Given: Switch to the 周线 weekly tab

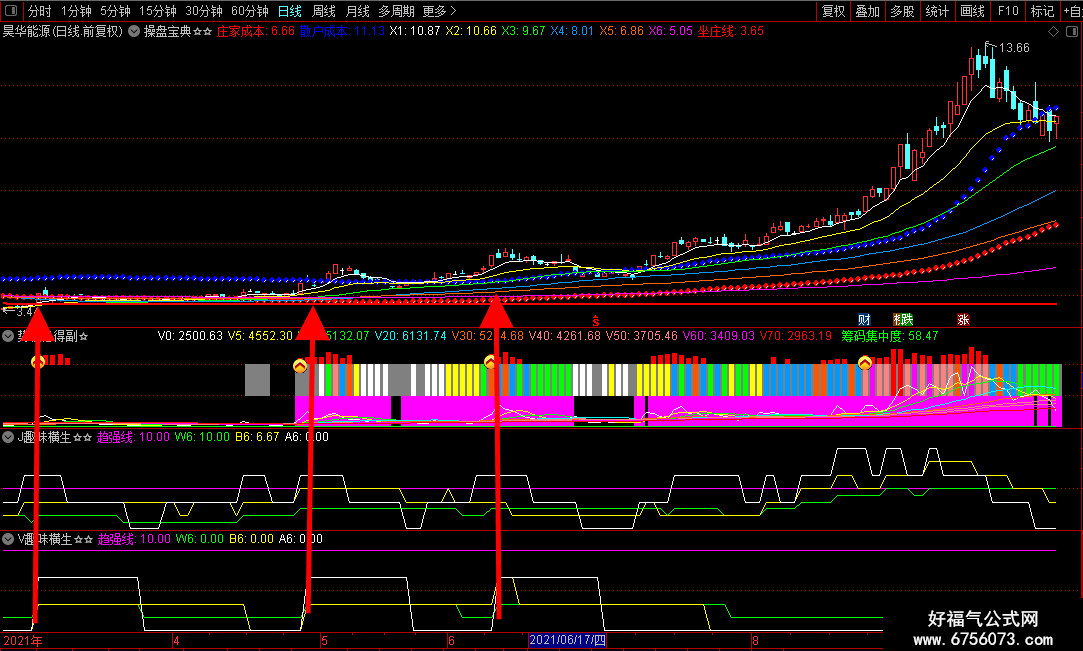Looking at the screenshot, I should coord(323,11).
